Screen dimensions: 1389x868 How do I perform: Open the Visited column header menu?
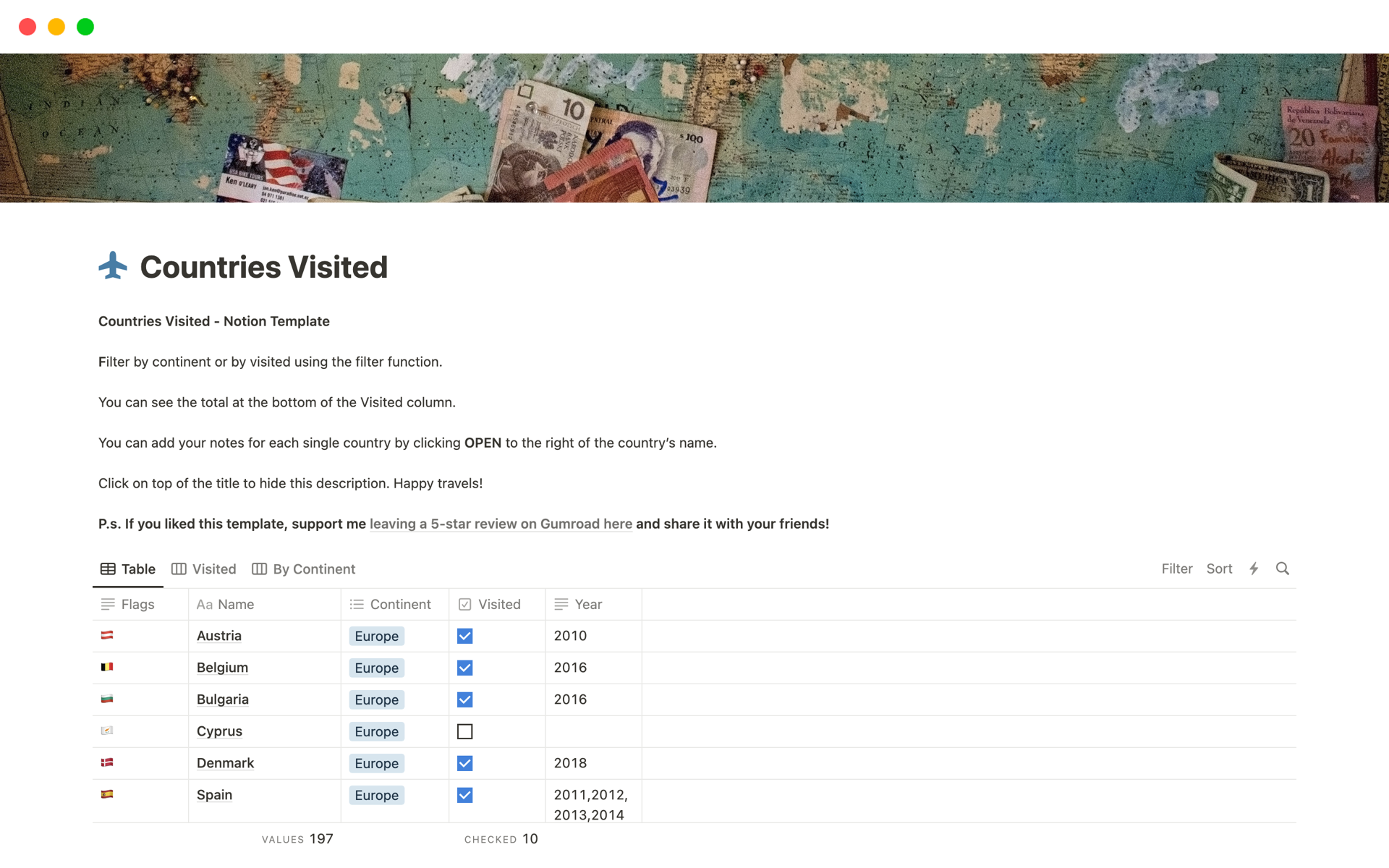[x=498, y=604]
